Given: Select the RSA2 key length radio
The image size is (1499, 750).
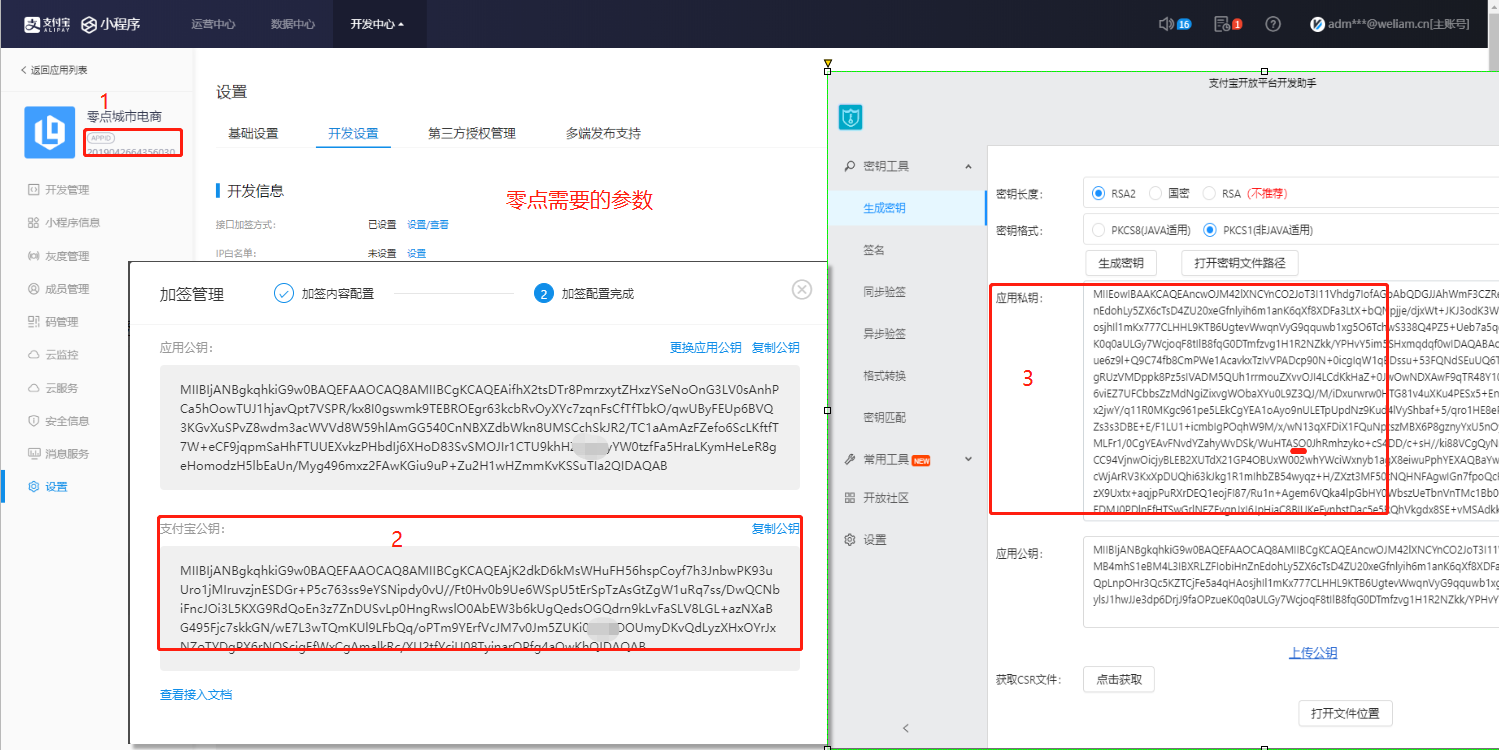Looking at the screenshot, I should click(1100, 193).
